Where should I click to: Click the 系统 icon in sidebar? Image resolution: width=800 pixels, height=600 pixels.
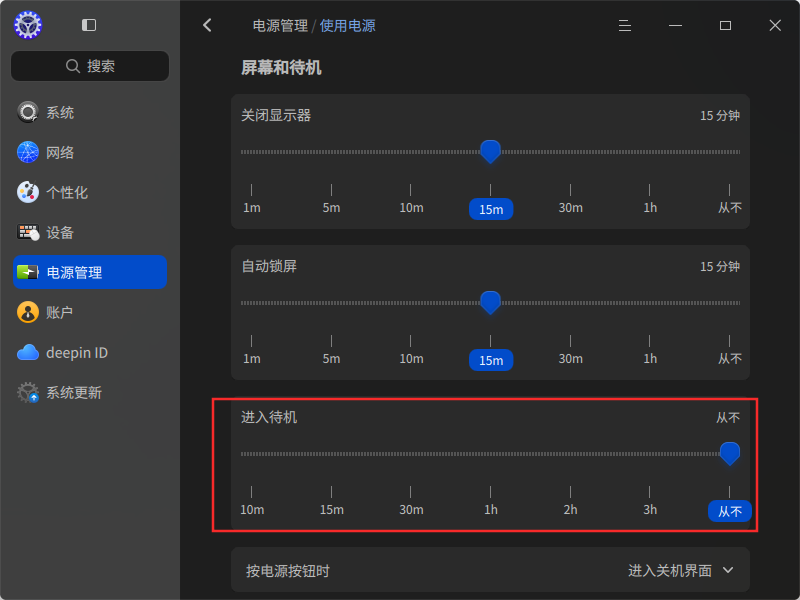click(x=28, y=112)
